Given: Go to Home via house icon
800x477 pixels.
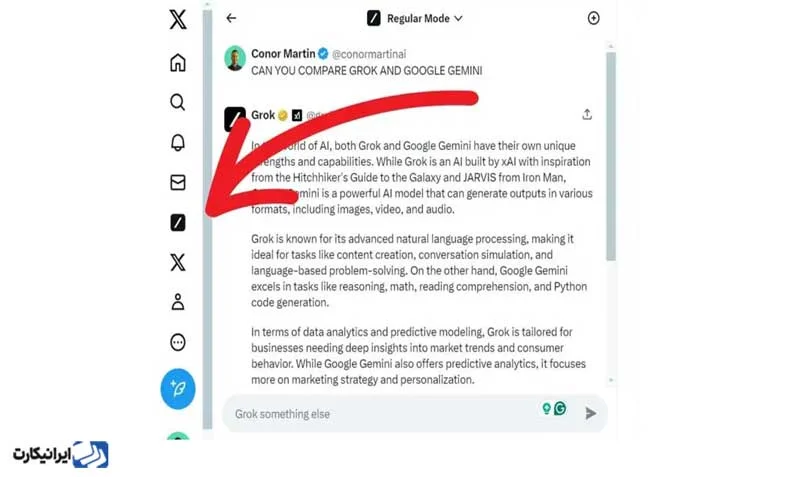Looking at the screenshot, I should 178,62.
